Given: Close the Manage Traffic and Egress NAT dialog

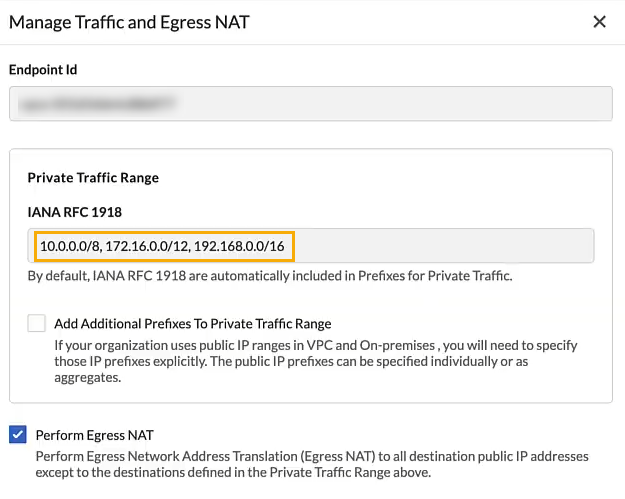Looking at the screenshot, I should [x=599, y=21].
